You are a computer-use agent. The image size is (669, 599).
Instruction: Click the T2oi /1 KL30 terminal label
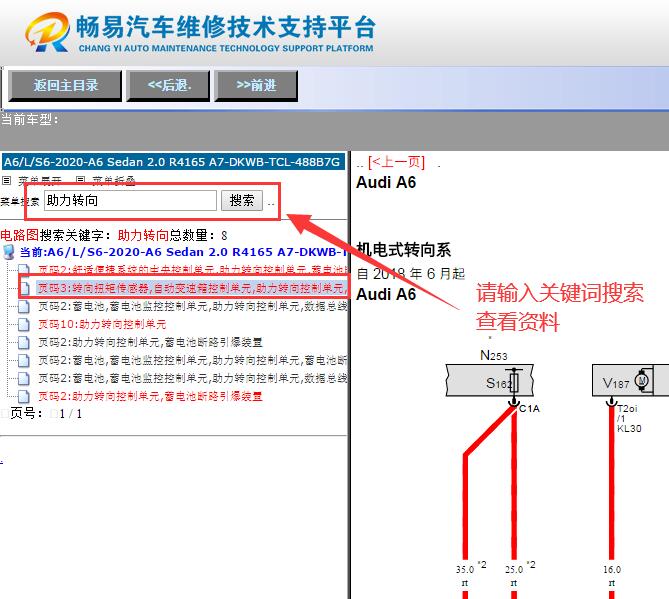(629, 419)
